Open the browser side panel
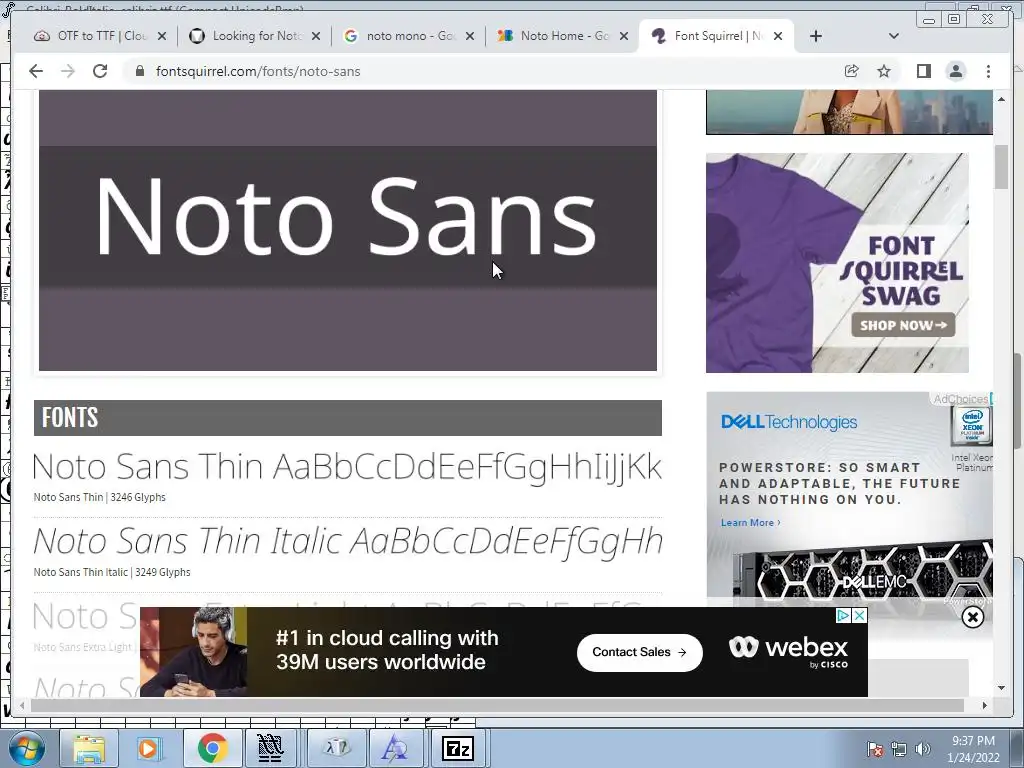The height and width of the screenshot is (768, 1024). click(923, 71)
